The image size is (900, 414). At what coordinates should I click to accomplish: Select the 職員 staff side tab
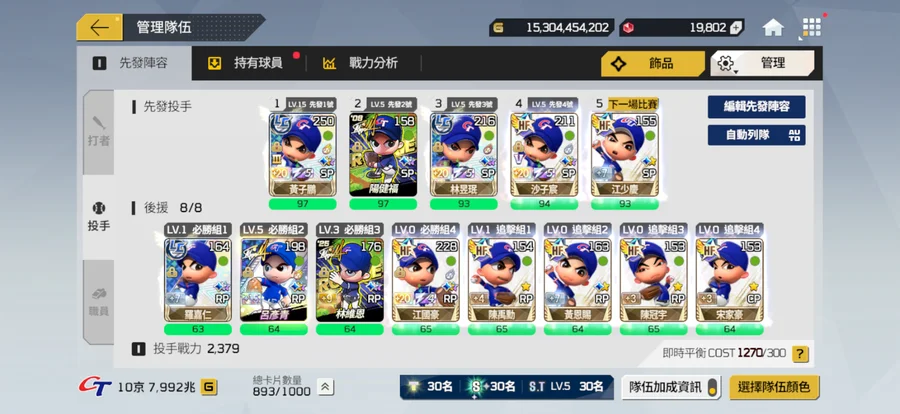pos(99,302)
